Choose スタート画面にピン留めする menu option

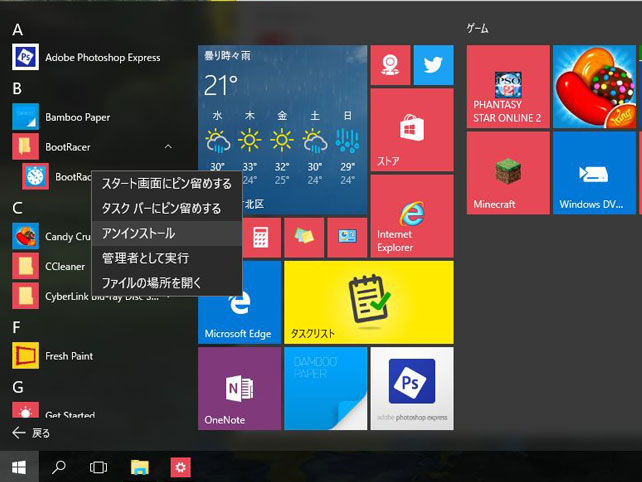coord(166,184)
